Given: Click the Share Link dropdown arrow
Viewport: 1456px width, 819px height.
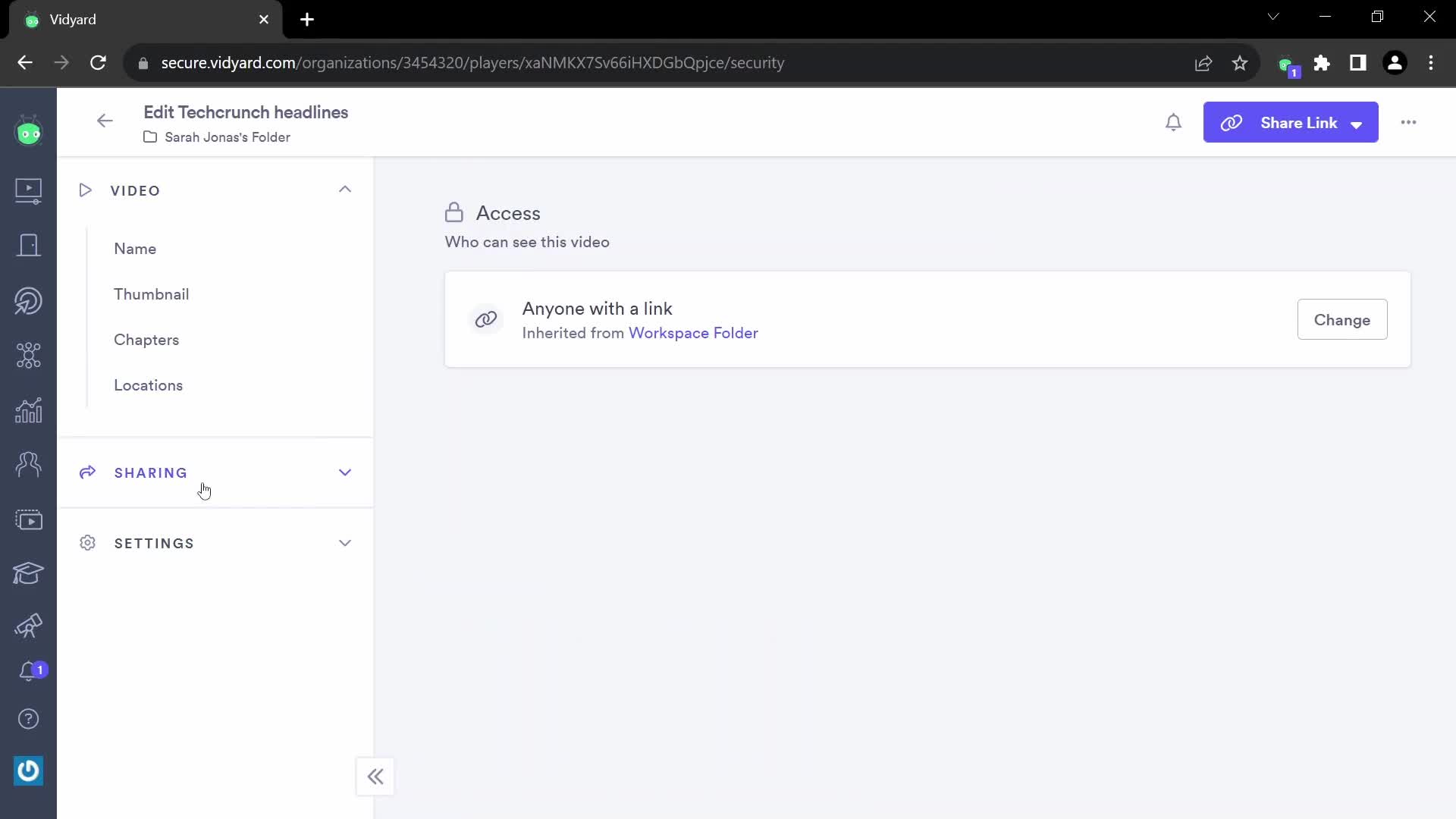Looking at the screenshot, I should point(1358,122).
